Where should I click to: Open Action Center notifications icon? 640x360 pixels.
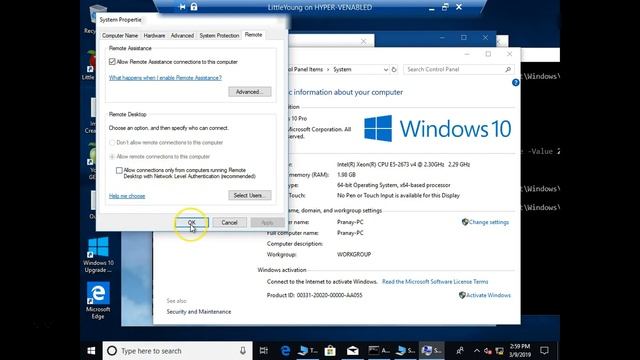(x=544, y=351)
